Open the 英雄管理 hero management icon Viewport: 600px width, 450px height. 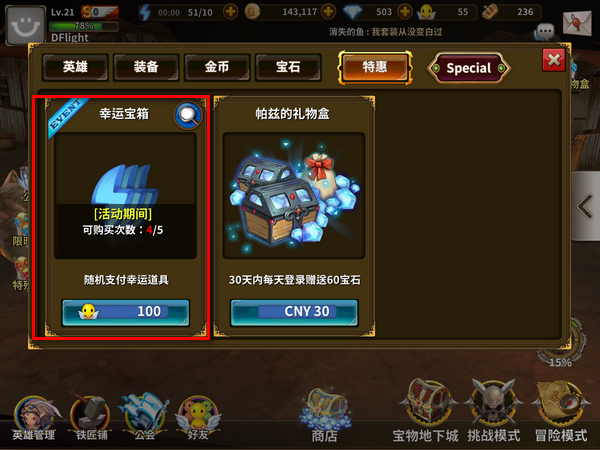point(34,418)
